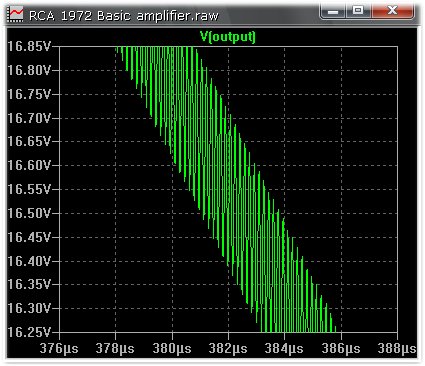Click the 386µs time axis label
425x366 pixels.
pyautogui.click(x=341, y=349)
